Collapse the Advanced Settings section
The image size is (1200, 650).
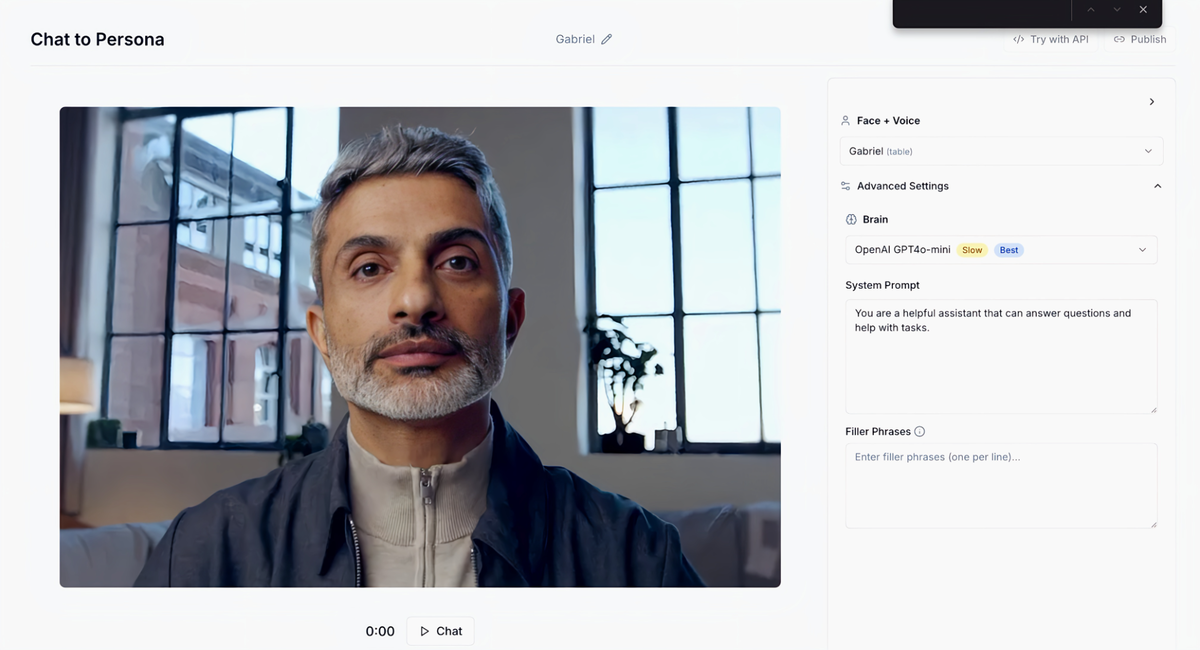1157,185
